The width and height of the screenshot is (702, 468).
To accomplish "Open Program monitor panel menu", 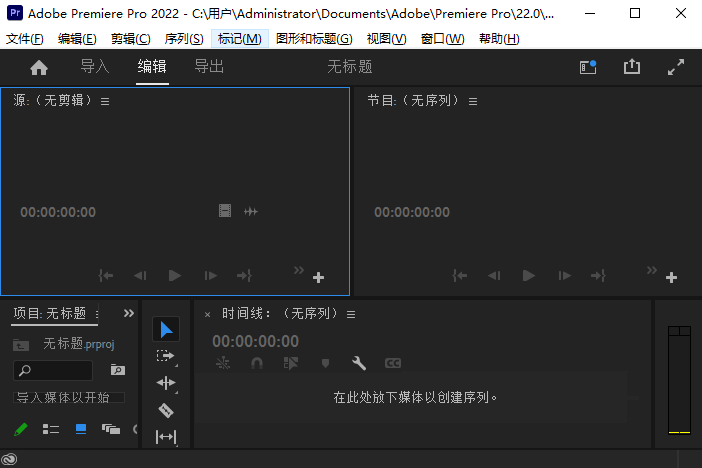I will 473,102.
